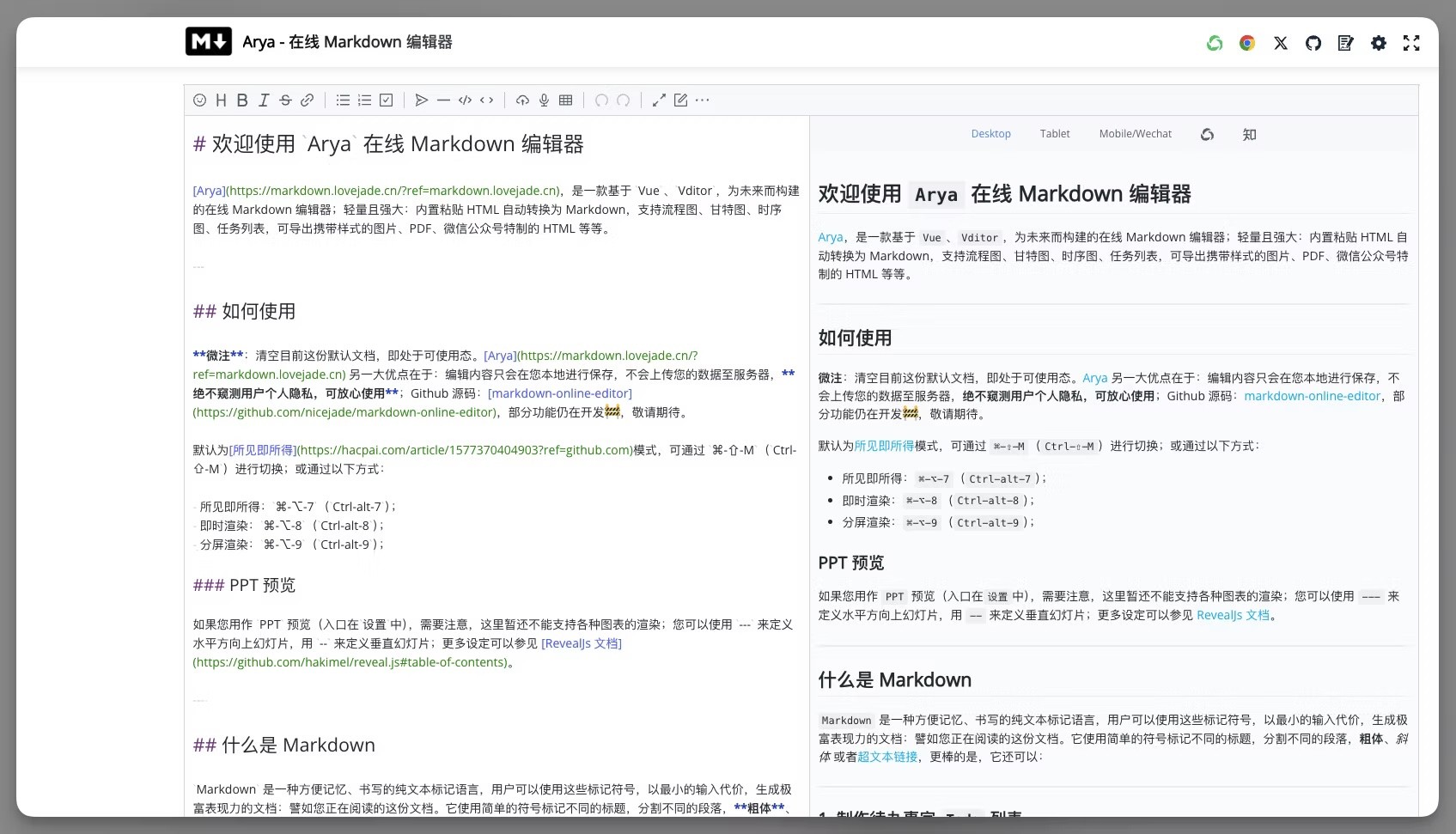The height and width of the screenshot is (834, 1456).
Task: Insert a code block with the </> icon
Action: click(x=465, y=100)
